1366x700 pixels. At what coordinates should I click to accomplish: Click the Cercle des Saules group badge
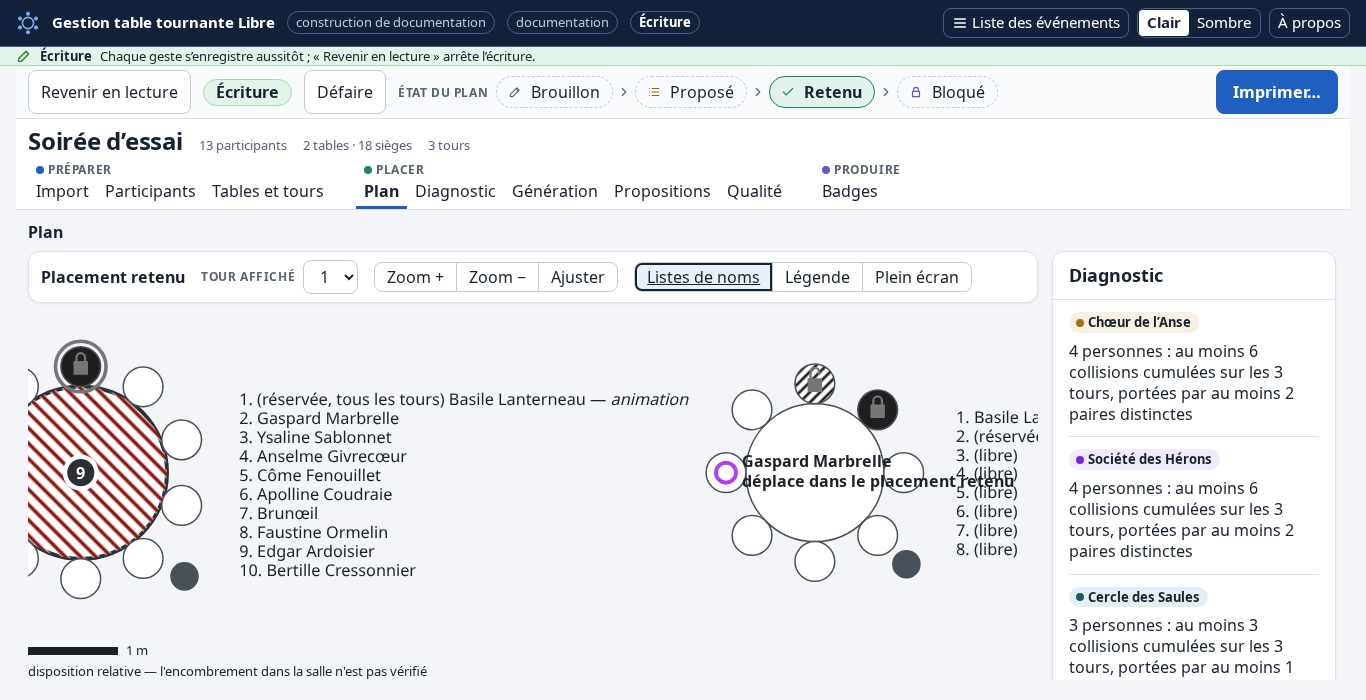[1138, 597]
